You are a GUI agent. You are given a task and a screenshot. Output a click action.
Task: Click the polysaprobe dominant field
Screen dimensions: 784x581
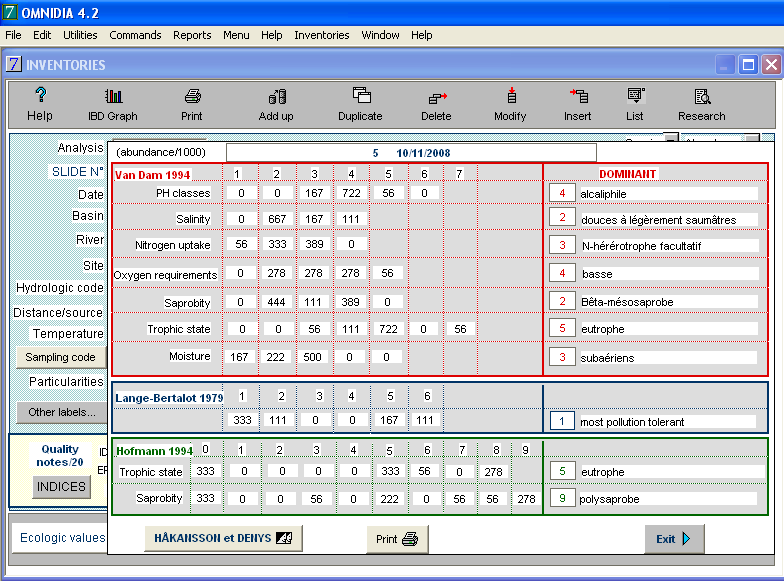click(668, 498)
